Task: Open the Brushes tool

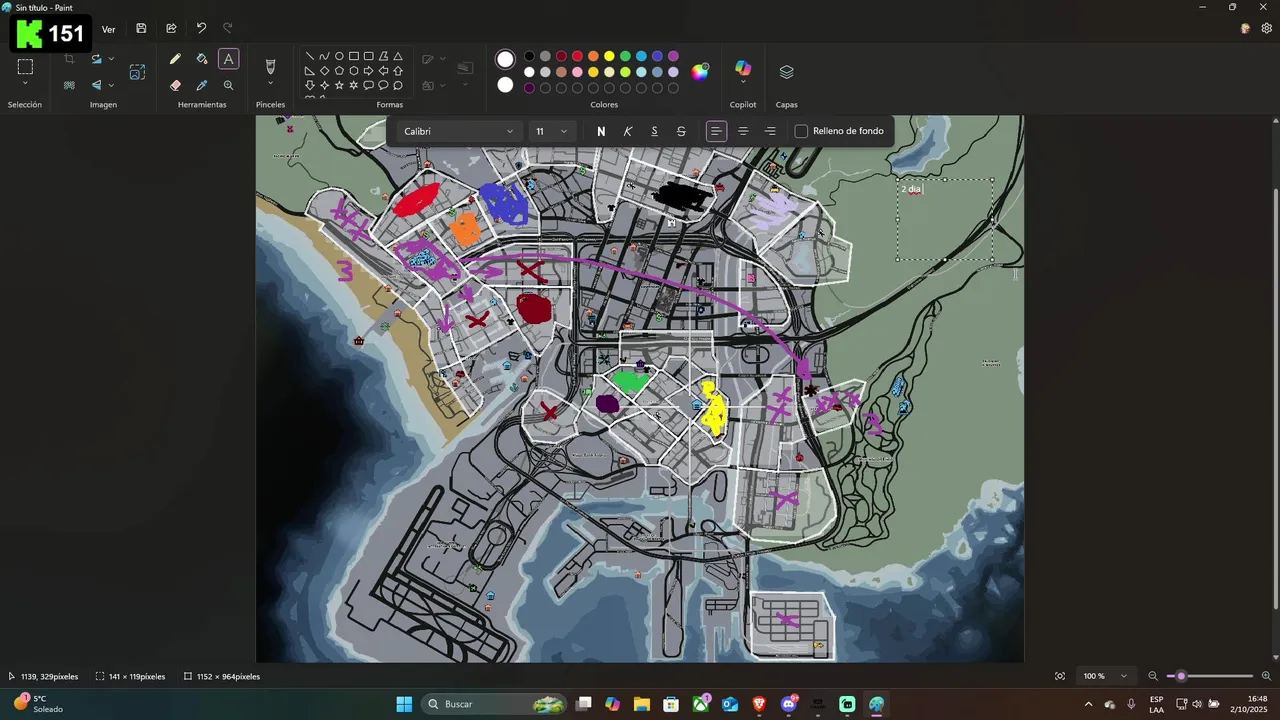Action: click(x=270, y=66)
